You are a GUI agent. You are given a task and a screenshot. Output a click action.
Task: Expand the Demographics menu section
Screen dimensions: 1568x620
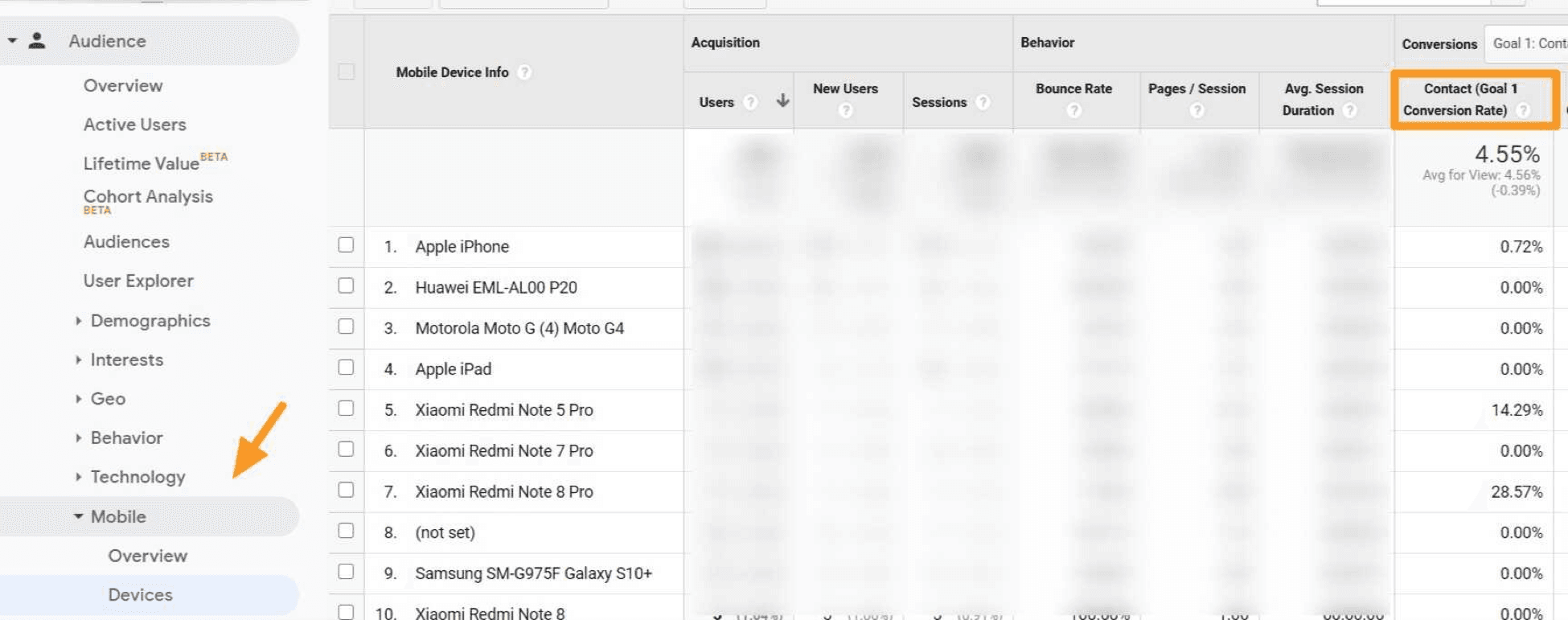pos(78,321)
